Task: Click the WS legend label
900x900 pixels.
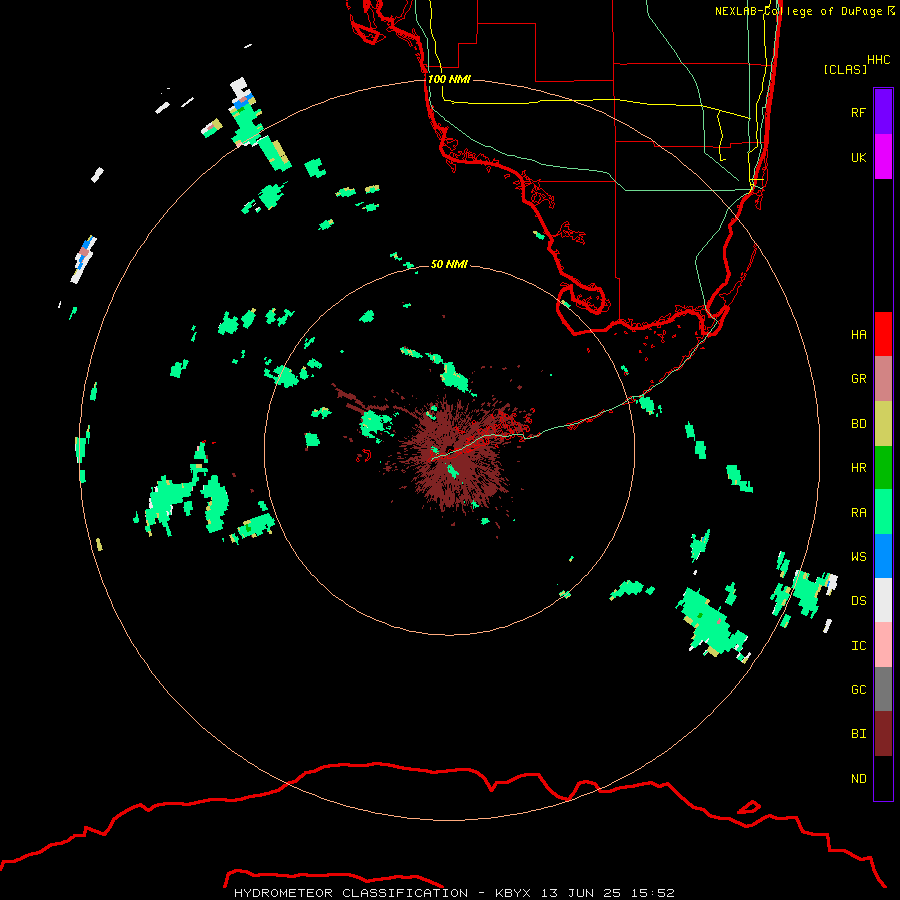Action: click(x=858, y=556)
